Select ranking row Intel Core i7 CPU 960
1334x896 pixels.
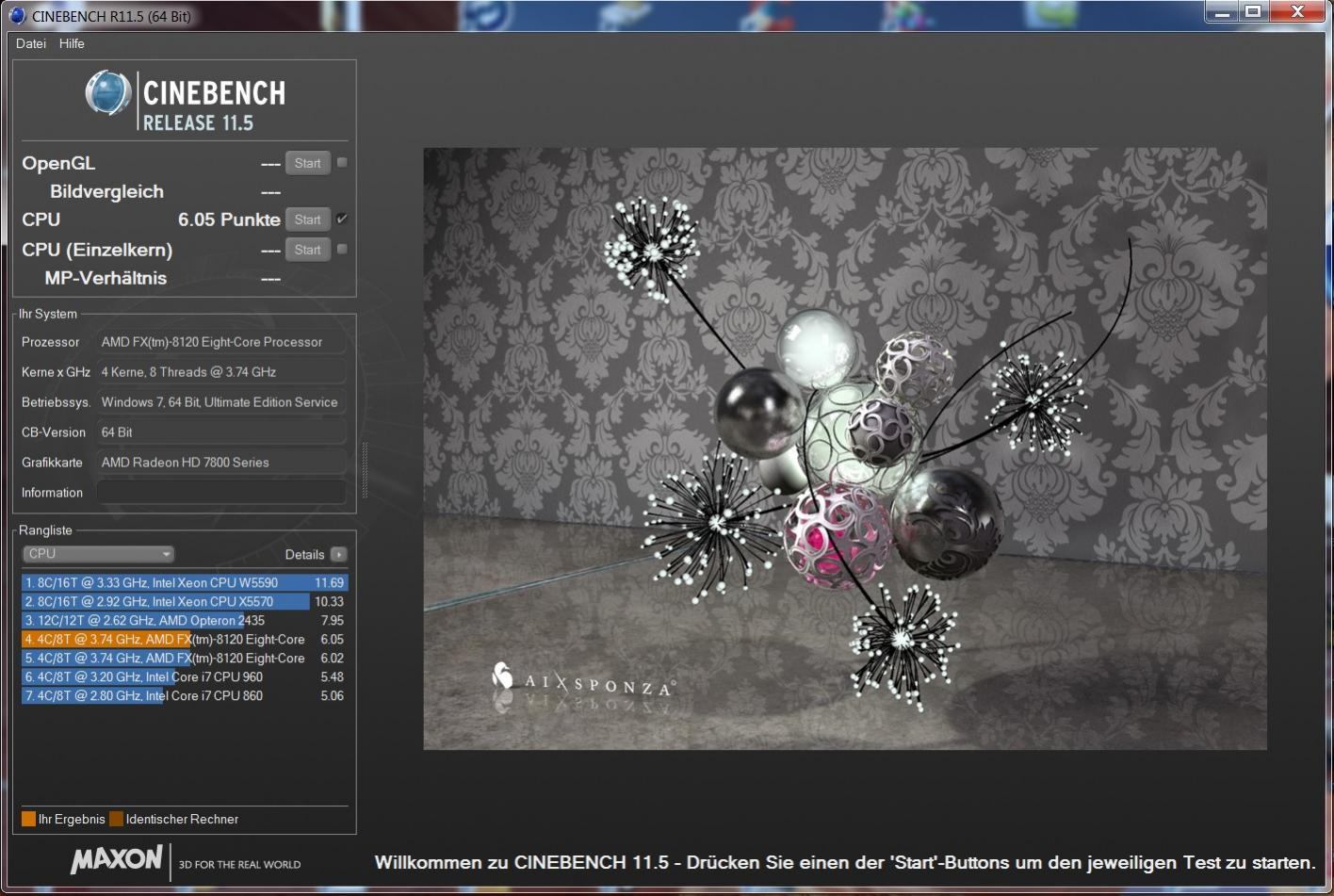point(185,676)
